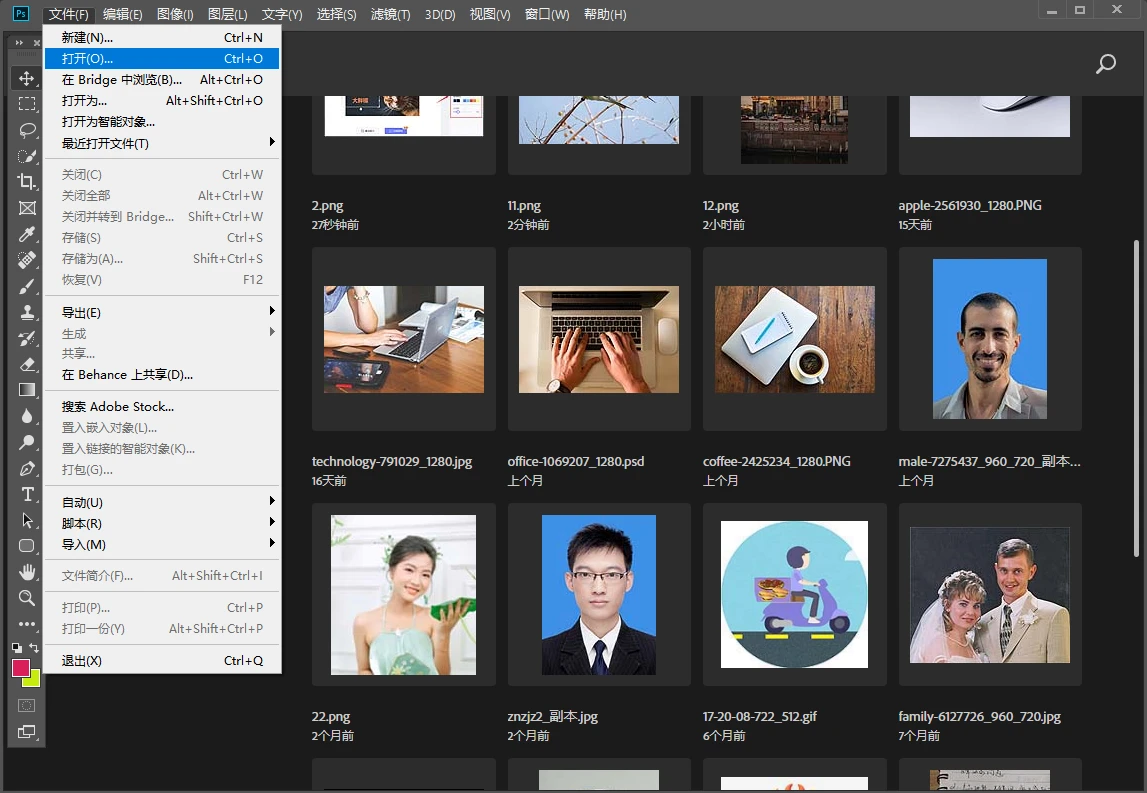Select the Gradient tool
The image size is (1147, 793).
[x=27, y=390]
